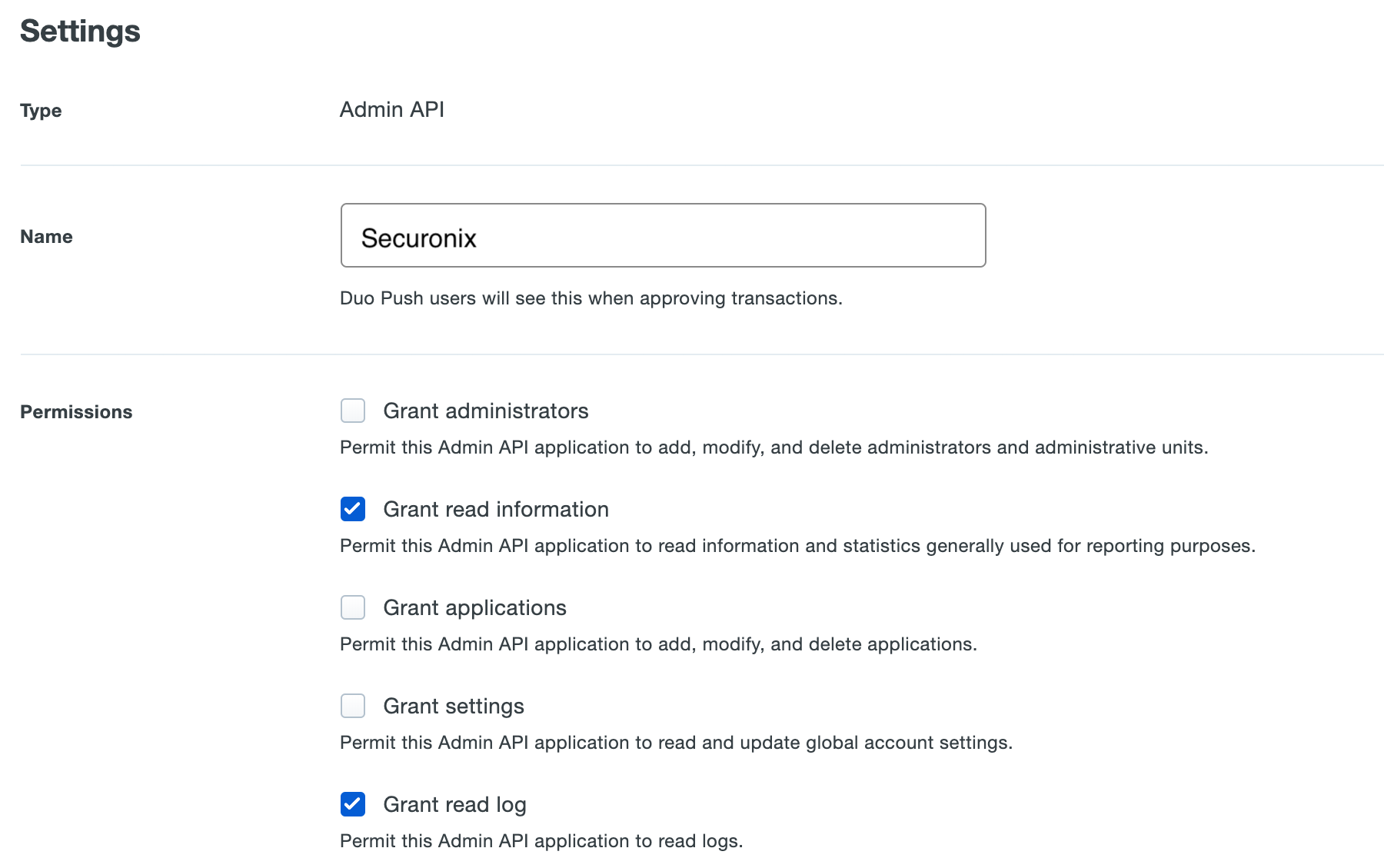Click the description about deleting administrators

click(x=774, y=447)
